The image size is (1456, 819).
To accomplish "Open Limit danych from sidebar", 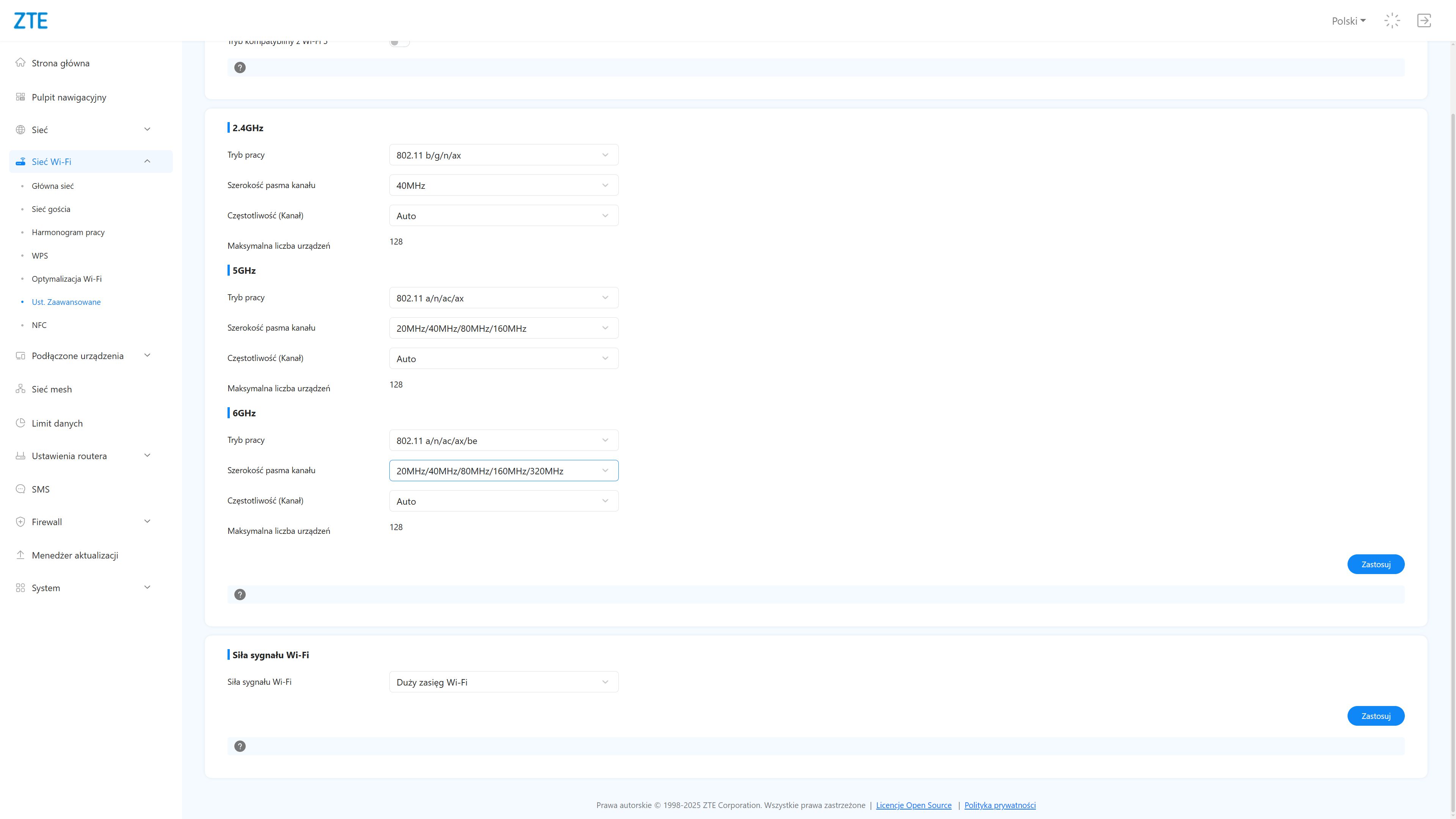I will (x=57, y=424).
